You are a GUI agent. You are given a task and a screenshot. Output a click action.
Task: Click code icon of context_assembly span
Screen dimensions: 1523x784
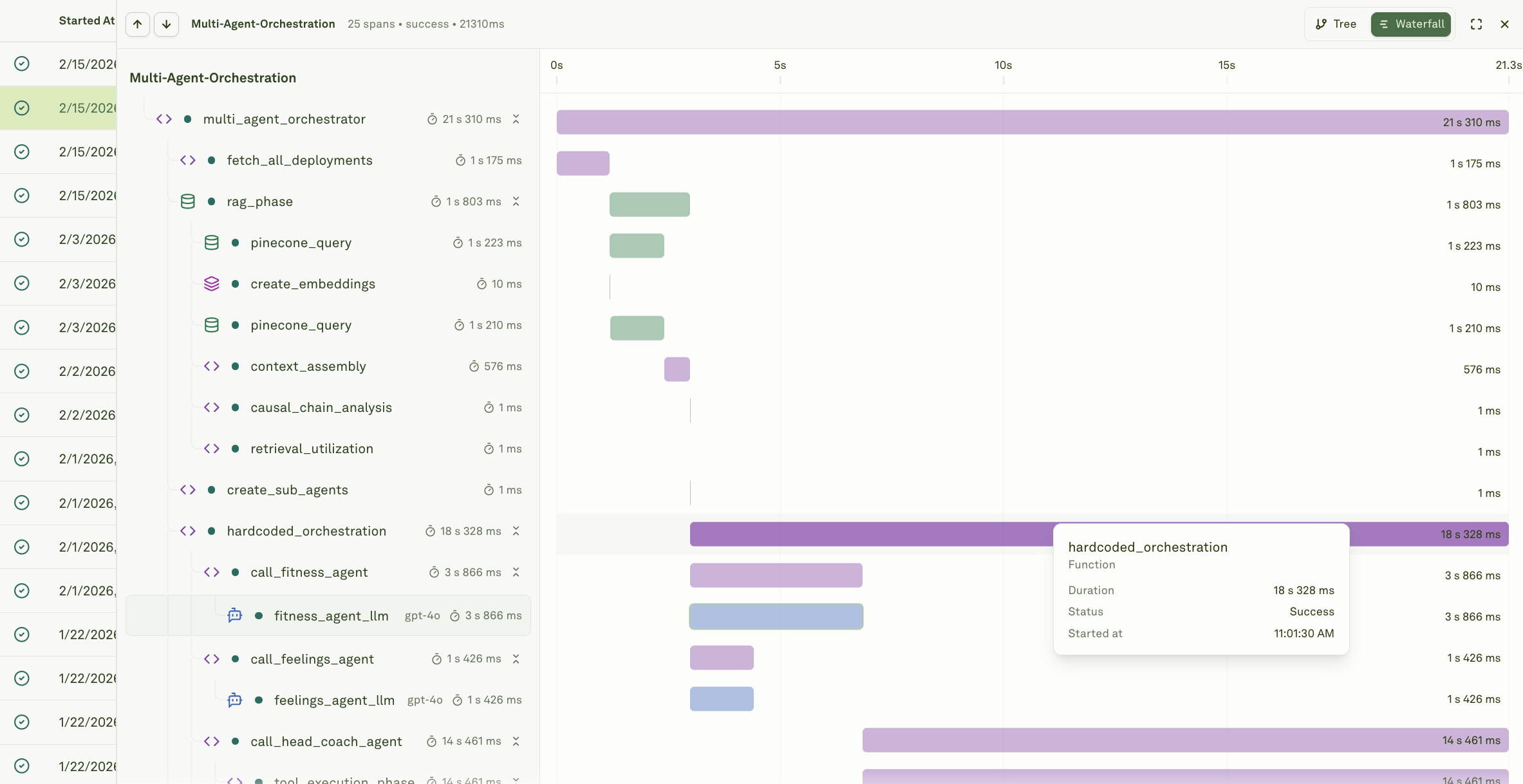point(212,366)
